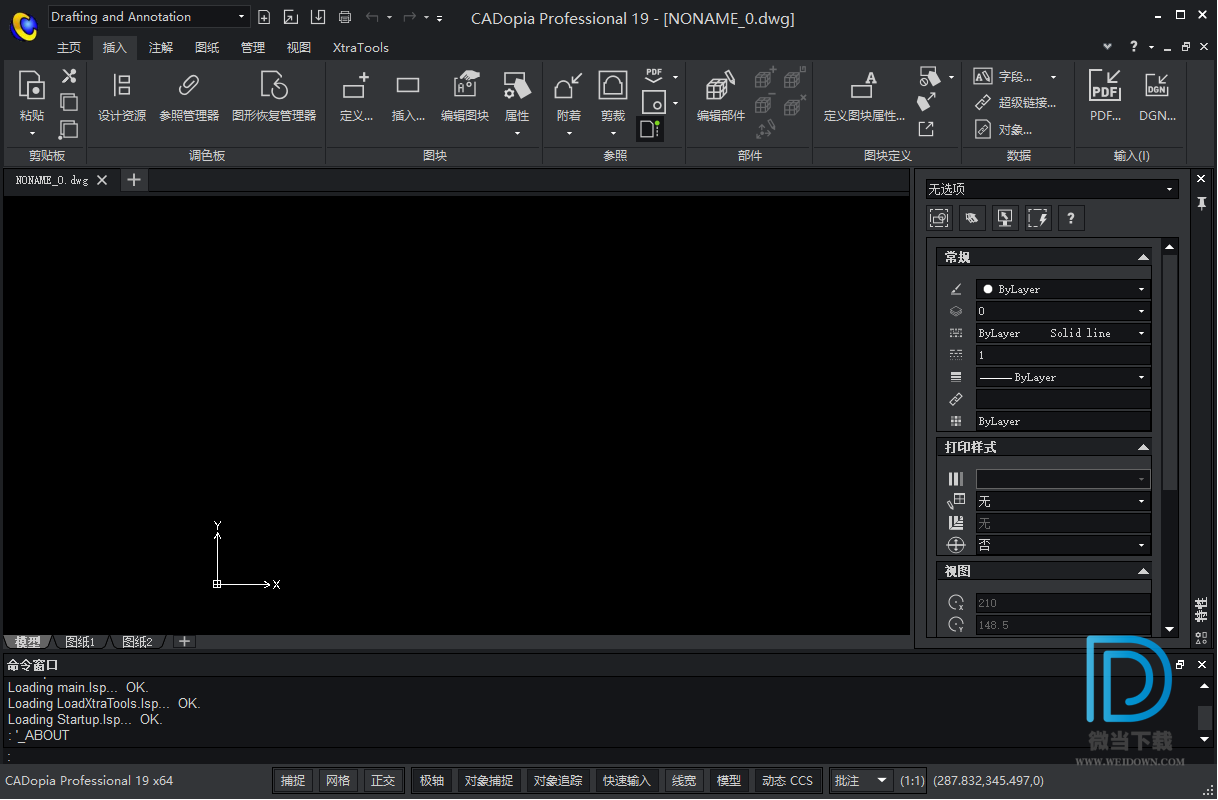Click the Save quick-access icon

coord(318,17)
